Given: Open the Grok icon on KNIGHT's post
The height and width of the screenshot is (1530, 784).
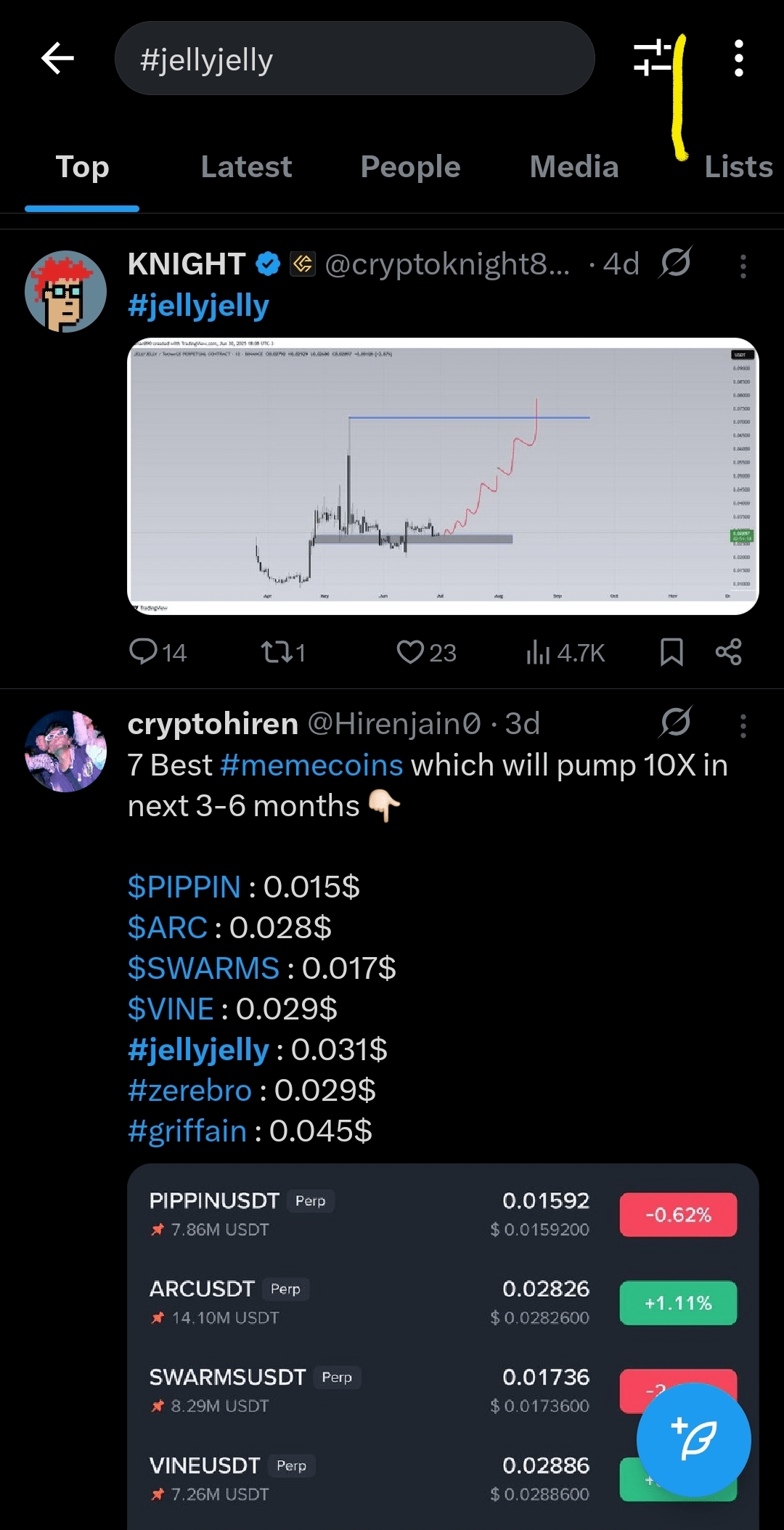Looking at the screenshot, I should coord(675,262).
